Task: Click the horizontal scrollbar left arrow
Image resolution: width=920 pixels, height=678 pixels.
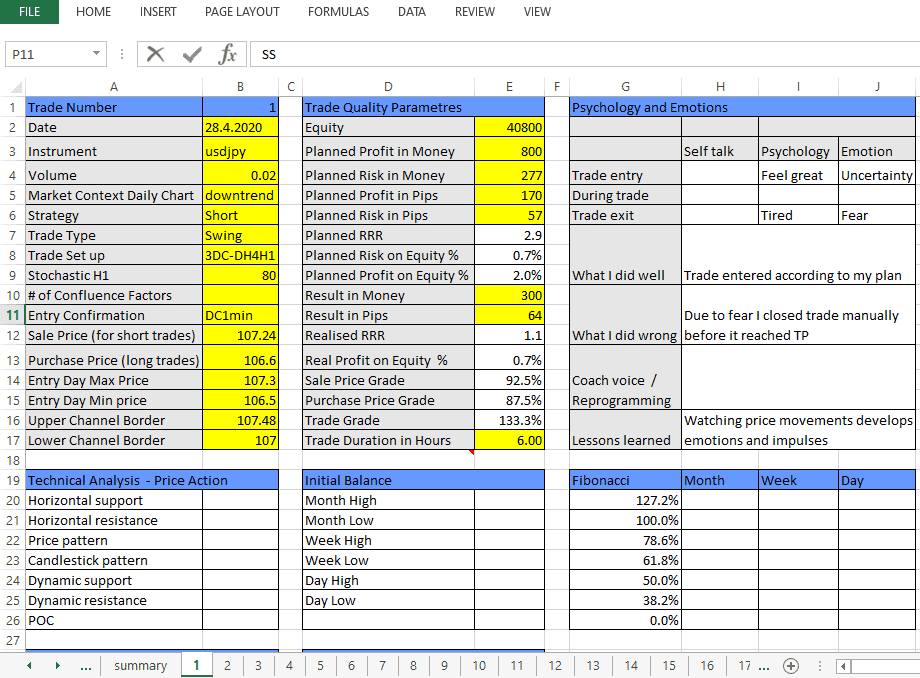Action: [x=843, y=665]
